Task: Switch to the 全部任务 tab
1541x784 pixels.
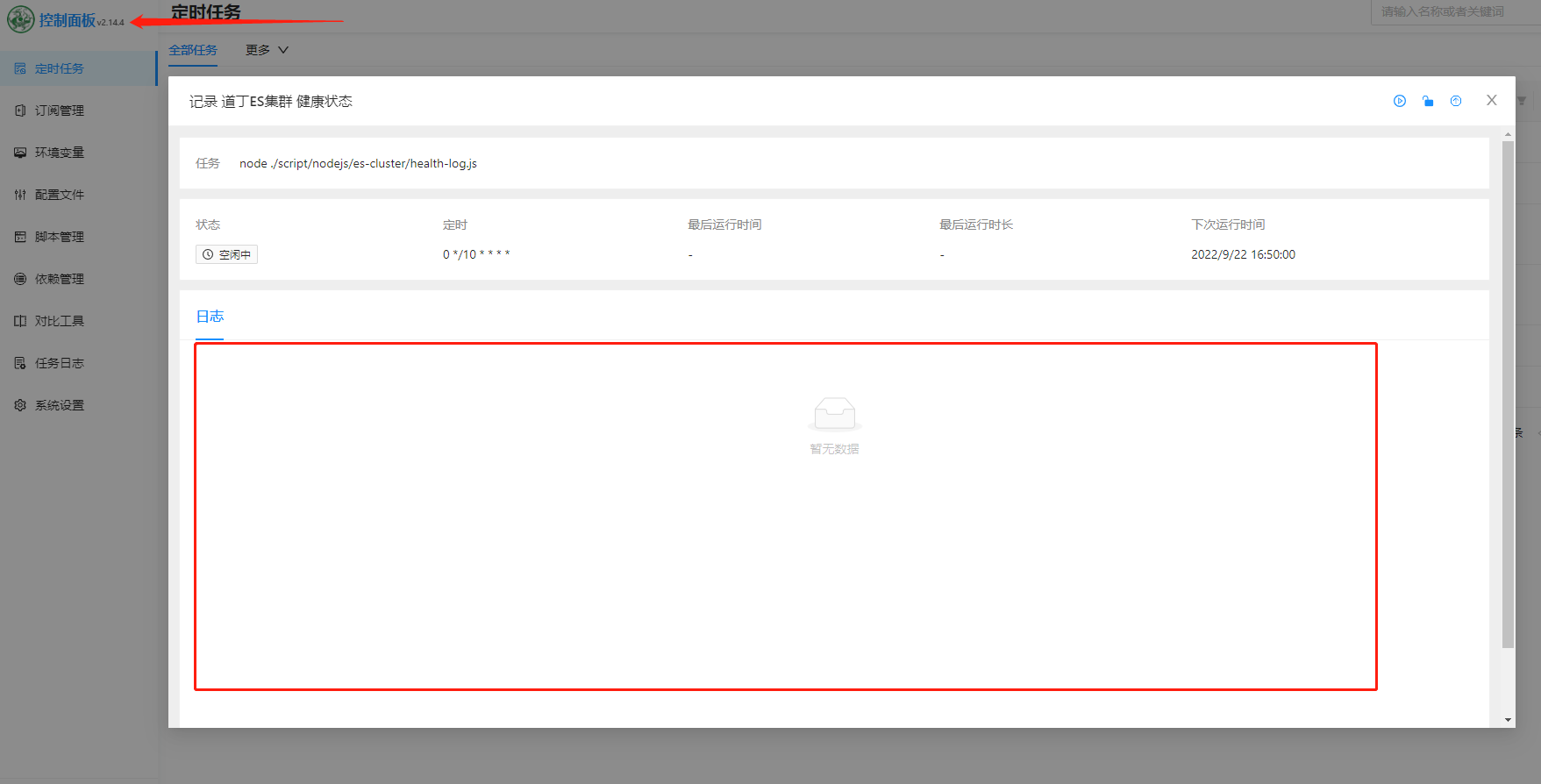Action: 193,50
